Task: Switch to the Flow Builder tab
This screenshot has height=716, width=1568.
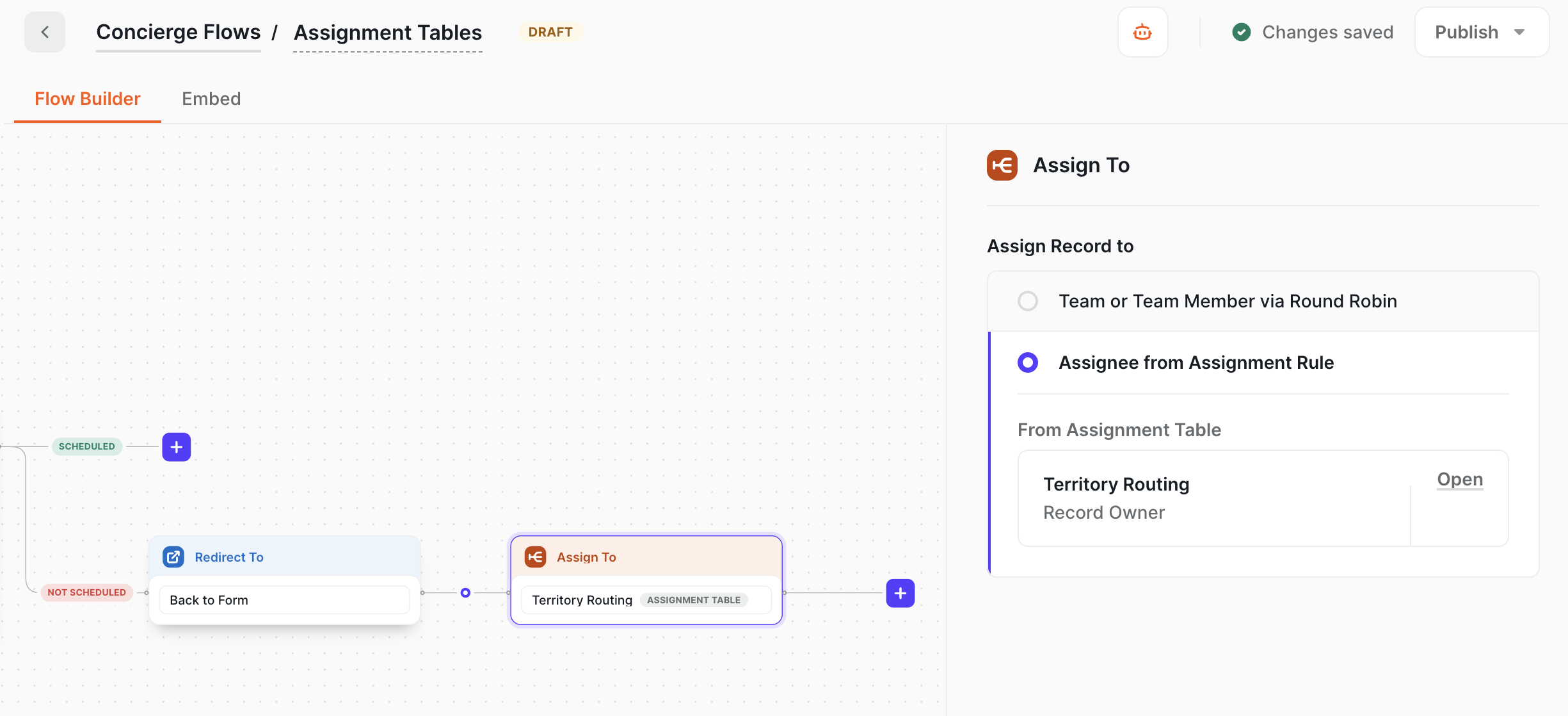Action: pyautogui.click(x=88, y=99)
